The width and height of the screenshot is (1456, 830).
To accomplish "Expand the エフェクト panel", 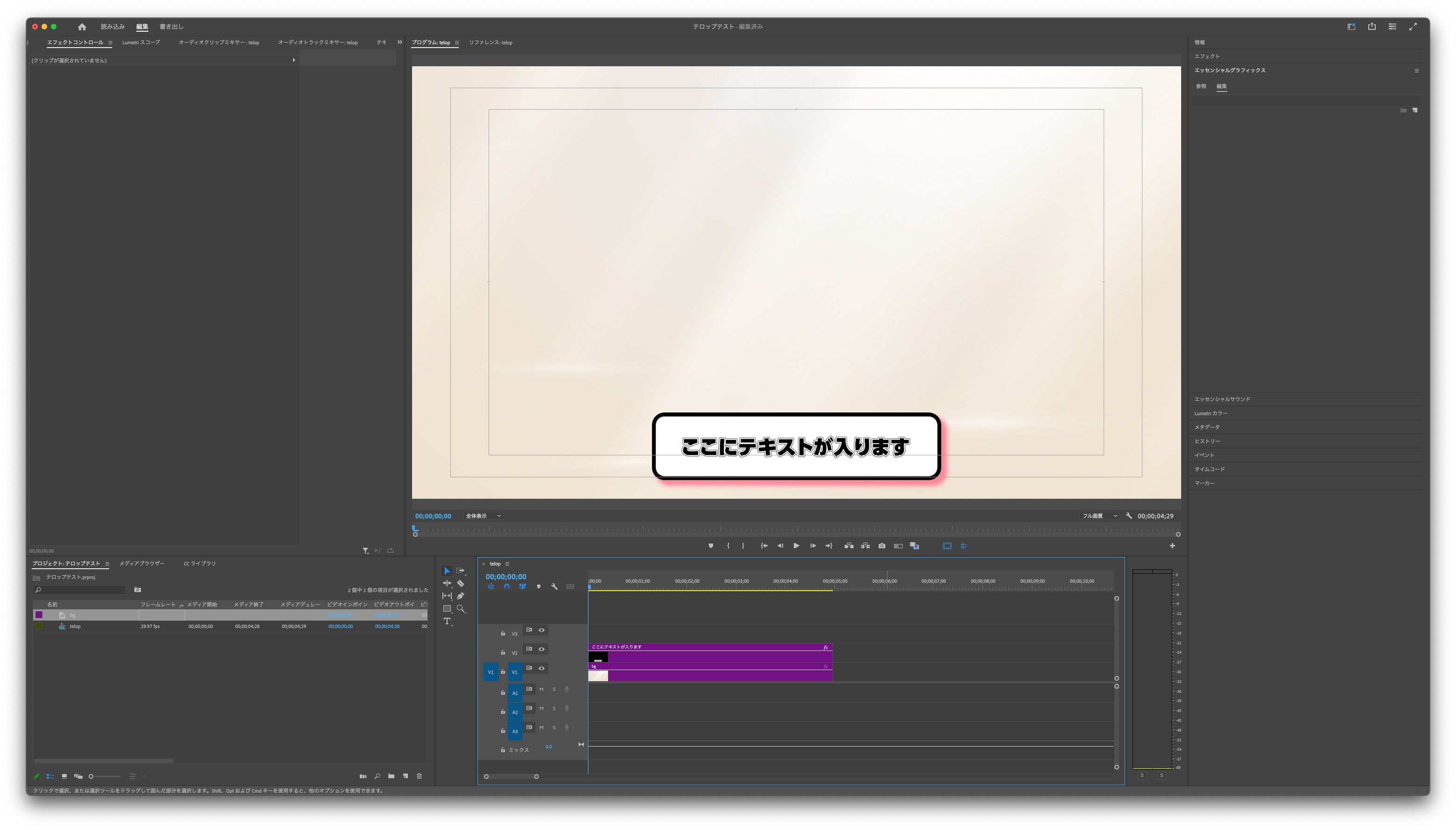I will pyautogui.click(x=1207, y=56).
